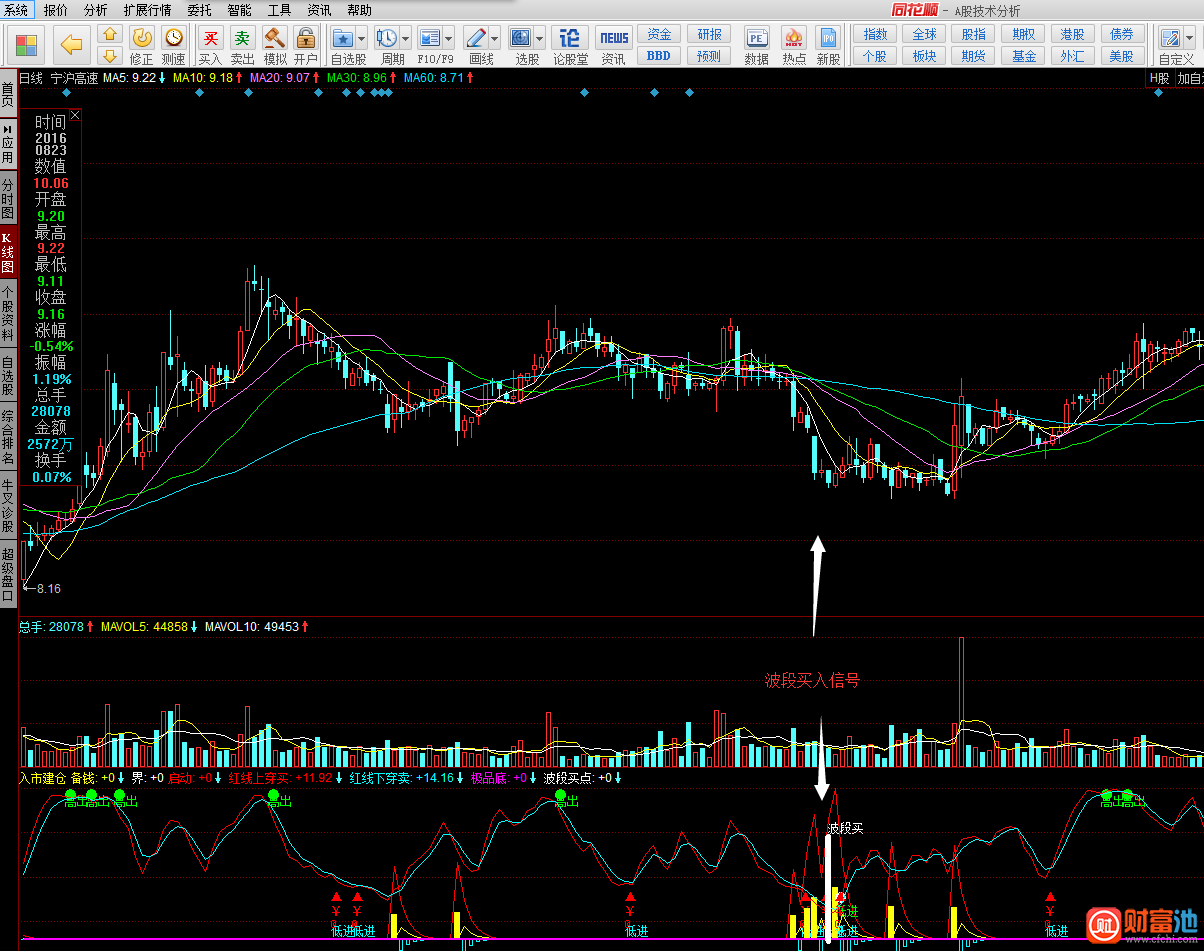Open the 报价 menu
The height and width of the screenshot is (951, 1204).
tap(56, 10)
